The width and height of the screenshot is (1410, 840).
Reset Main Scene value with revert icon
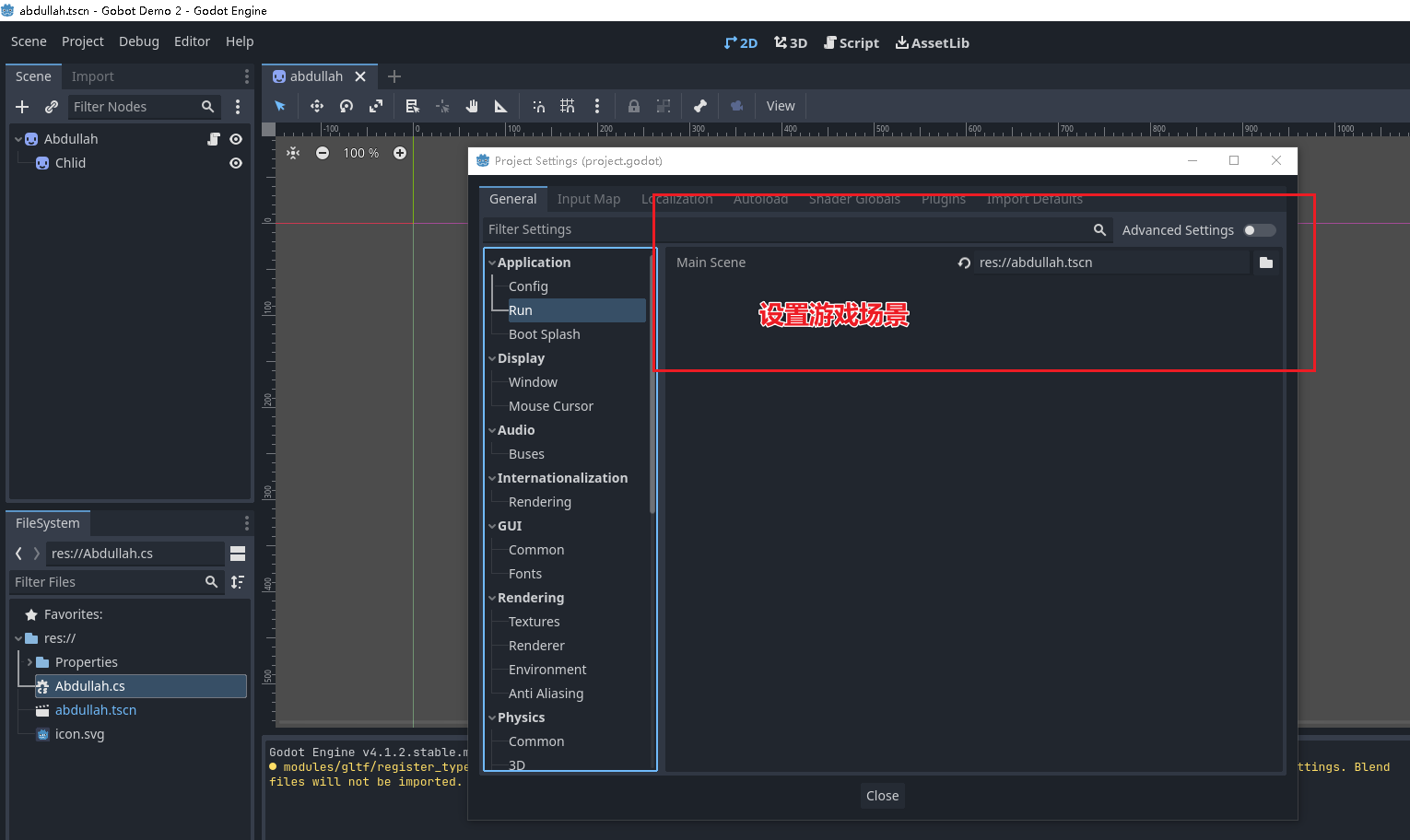964,262
